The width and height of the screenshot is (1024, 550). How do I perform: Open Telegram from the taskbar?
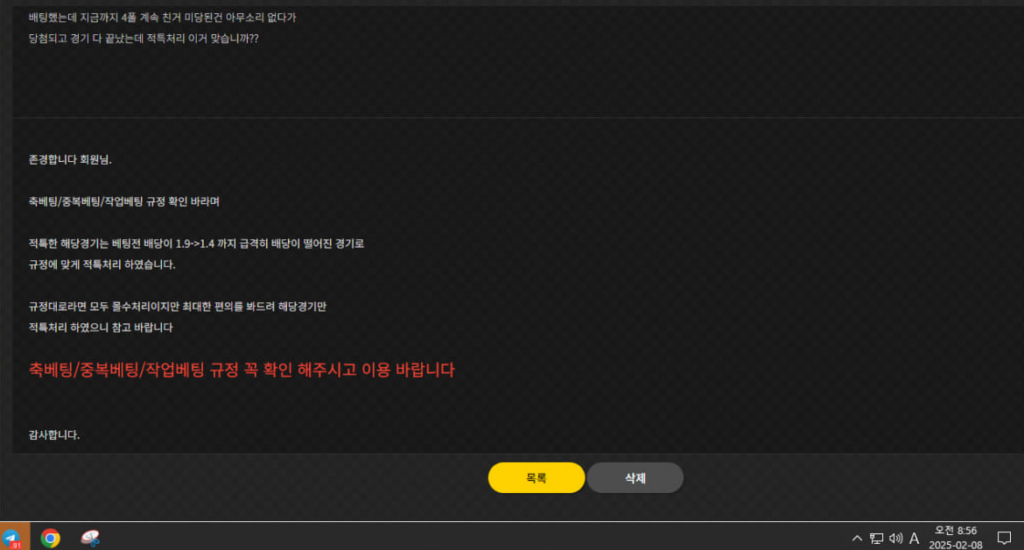coord(14,537)
